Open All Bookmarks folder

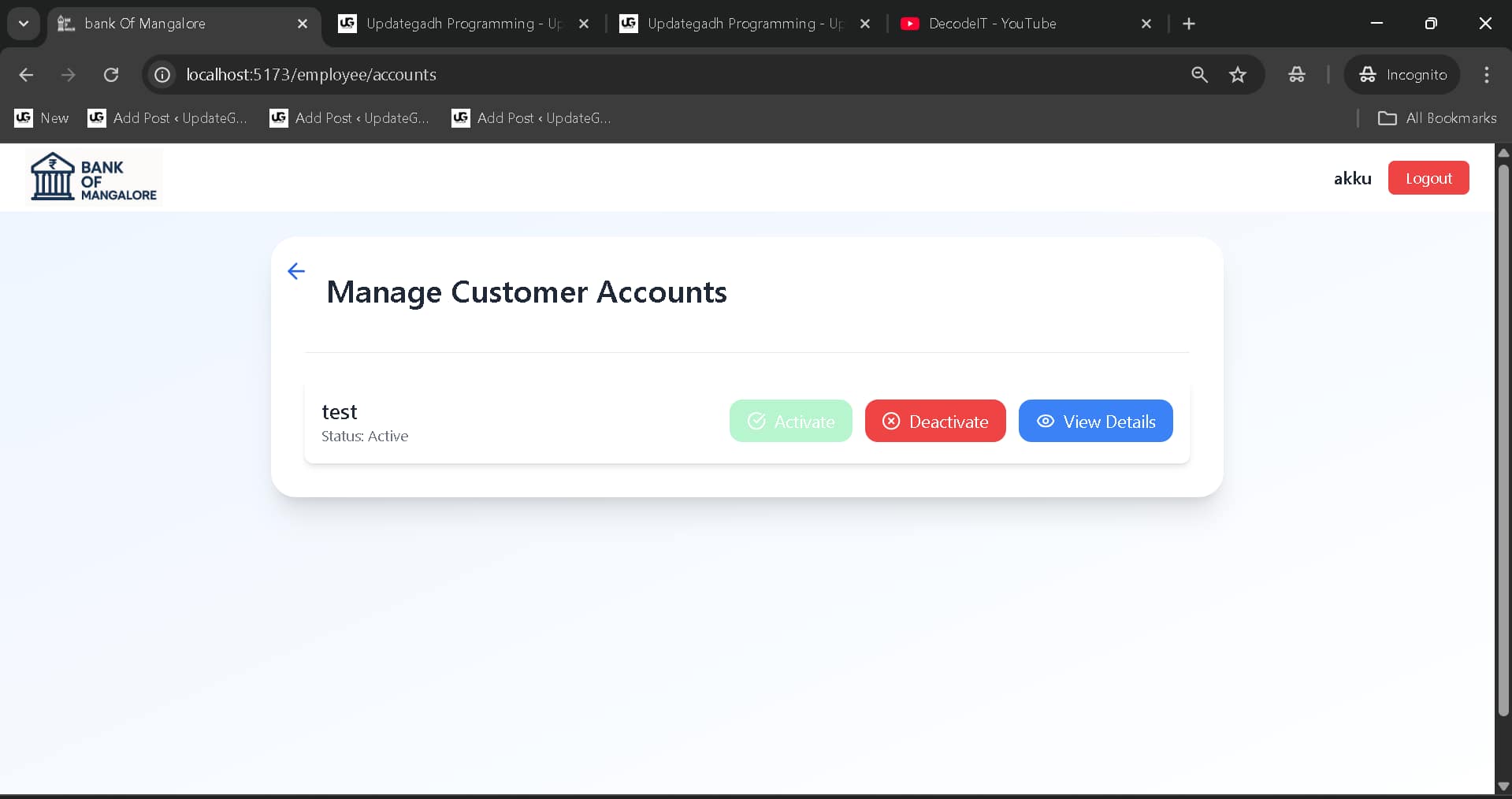1437,118
